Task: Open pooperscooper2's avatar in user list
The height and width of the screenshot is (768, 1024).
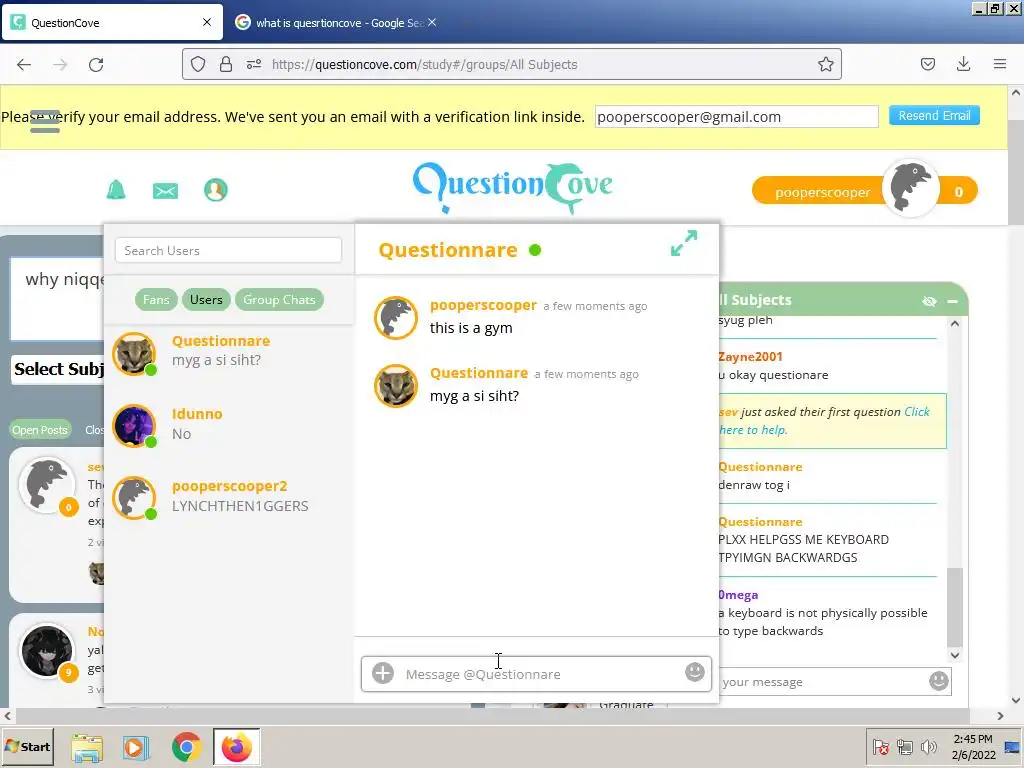Action: pyautogui.click(x=134, y=498)
